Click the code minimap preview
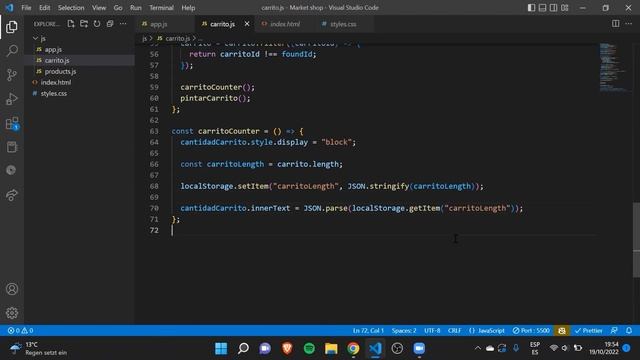640x360 pixels. 613,67
